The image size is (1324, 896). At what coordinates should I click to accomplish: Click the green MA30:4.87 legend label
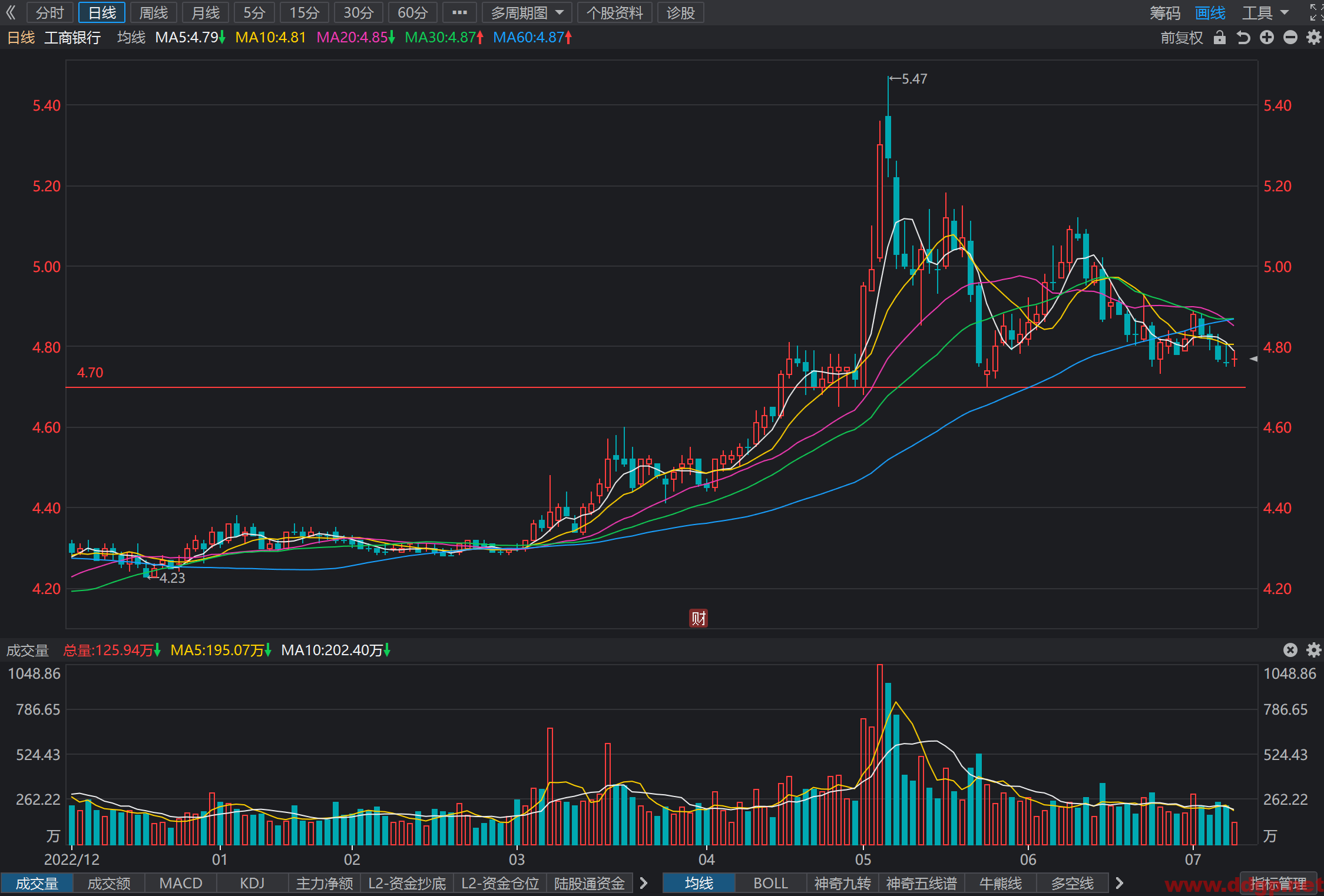tap(444, 38)
